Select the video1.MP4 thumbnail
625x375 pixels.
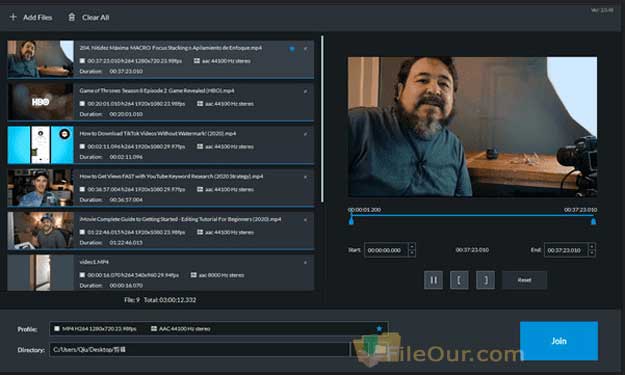tap(41, 273)
